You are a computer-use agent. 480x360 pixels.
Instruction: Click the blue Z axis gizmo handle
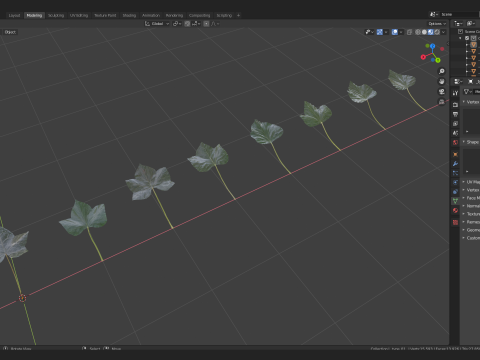(x=432, y=46)
